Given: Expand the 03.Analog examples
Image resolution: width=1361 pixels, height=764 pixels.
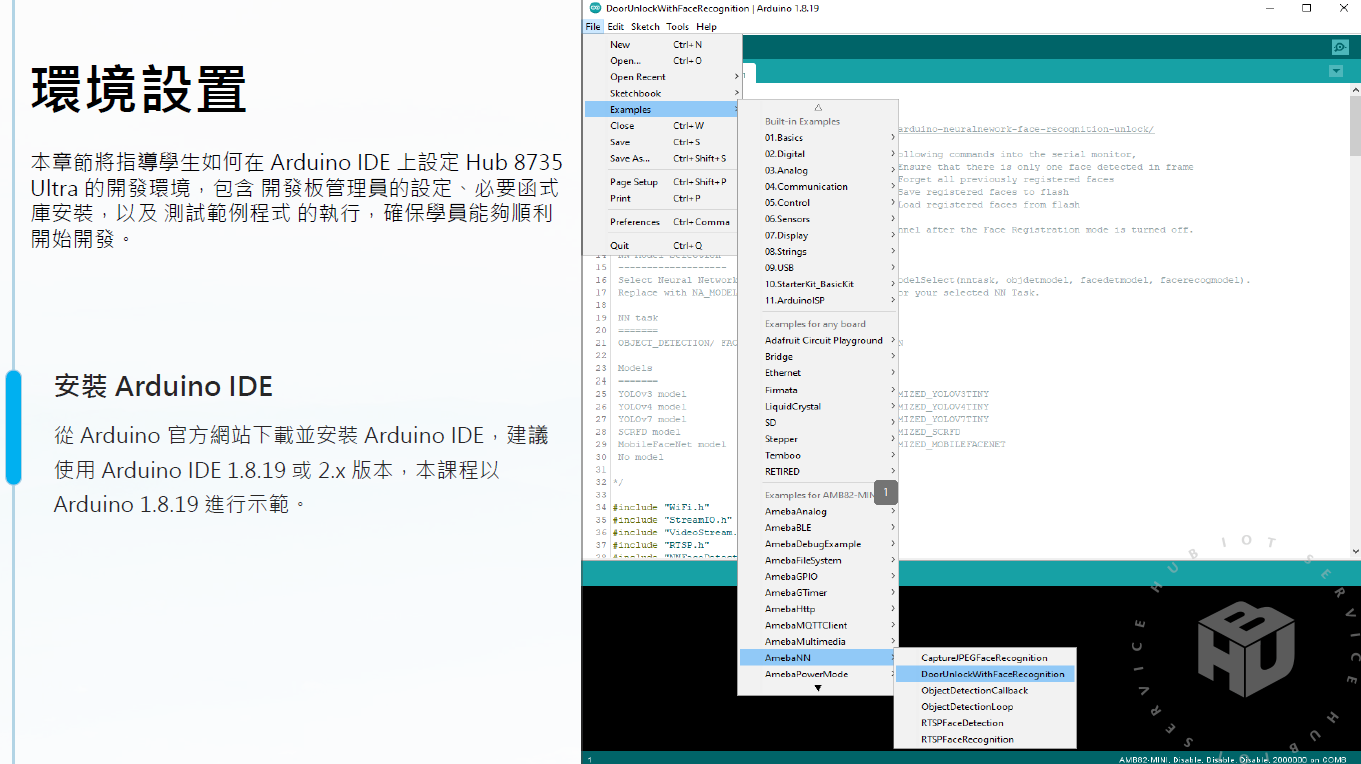Looking at the screenshot, I should point(818,170).
